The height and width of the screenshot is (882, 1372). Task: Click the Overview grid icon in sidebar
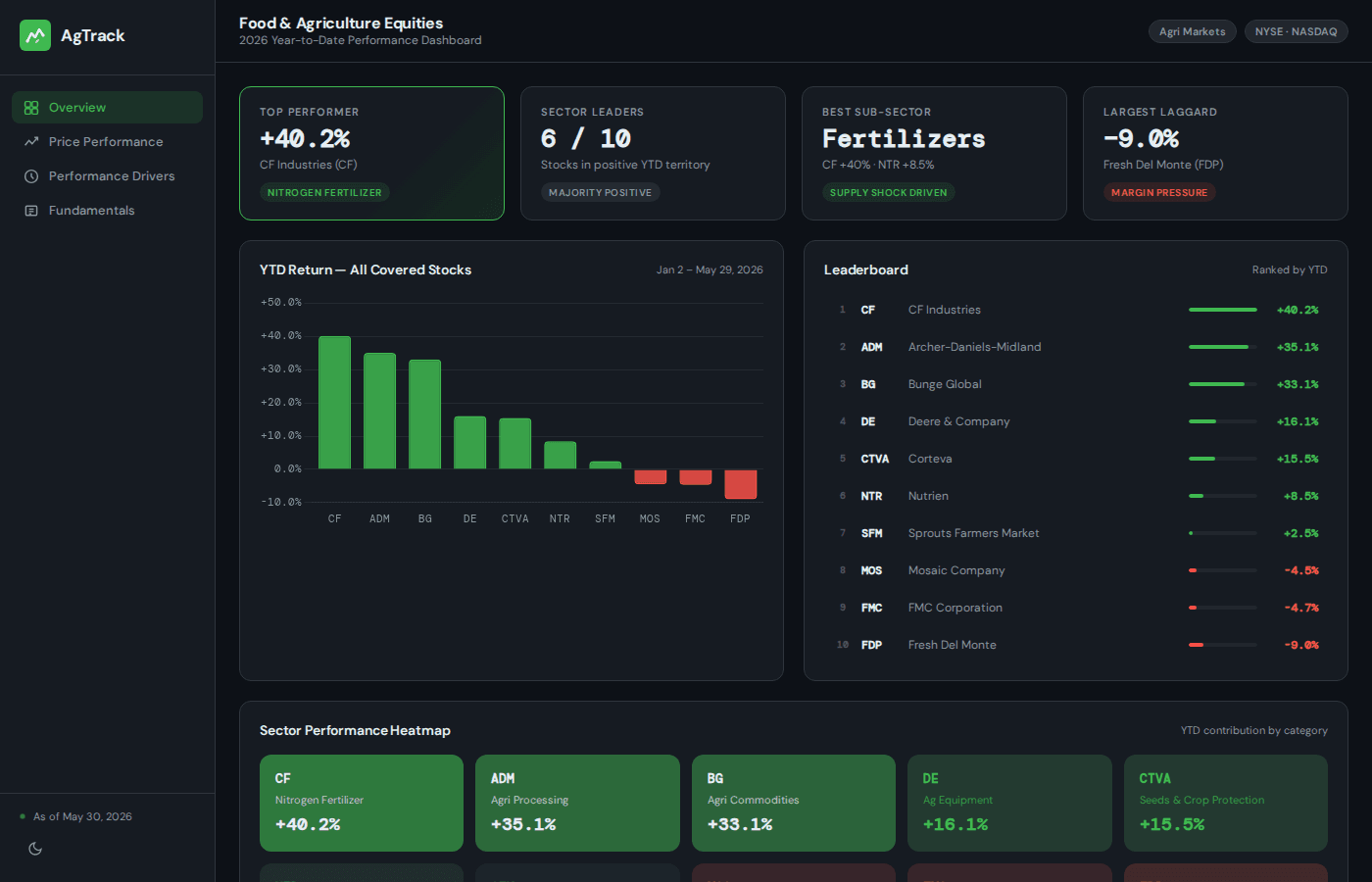tap(31, 108)
